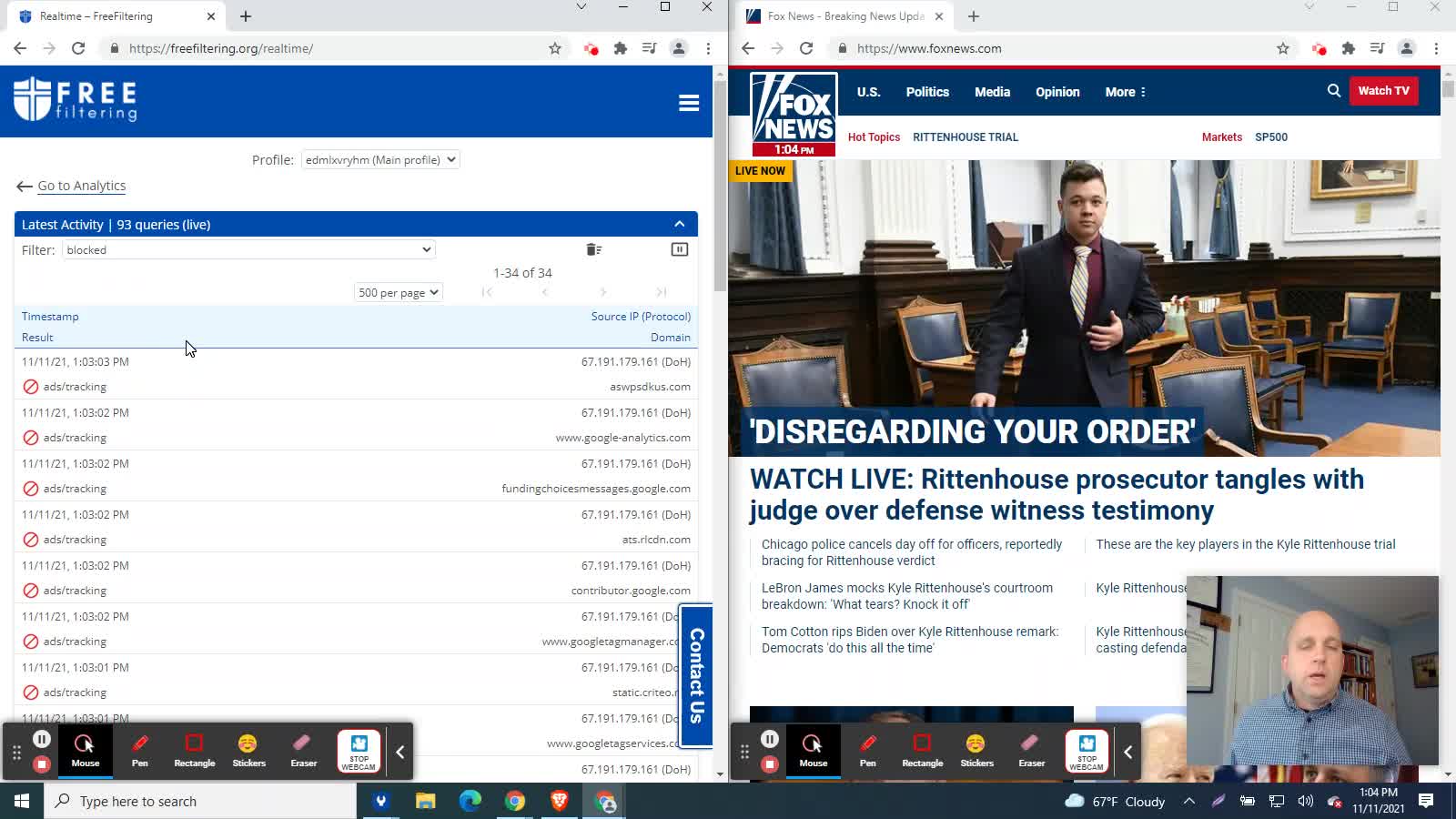Pause live queries with pause icon
The image size is (1456, 819).
(680, 249)
